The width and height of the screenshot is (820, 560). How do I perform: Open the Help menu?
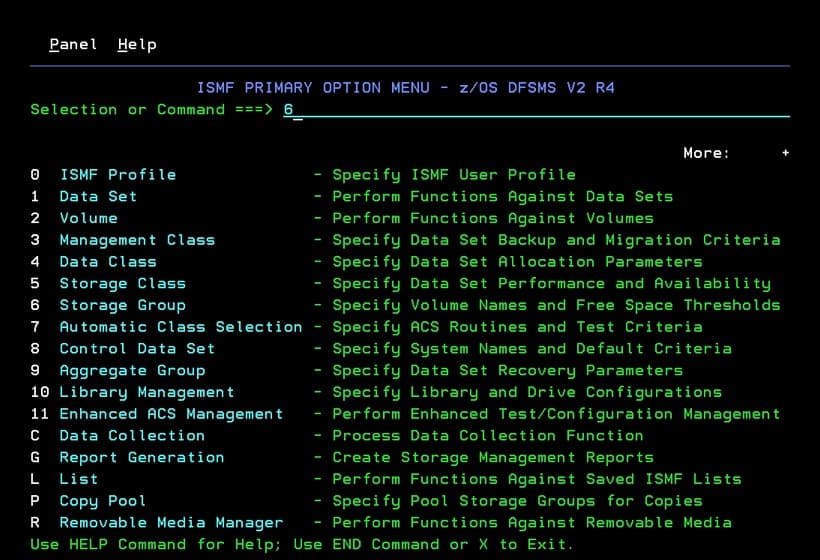[x=137, y=44]
